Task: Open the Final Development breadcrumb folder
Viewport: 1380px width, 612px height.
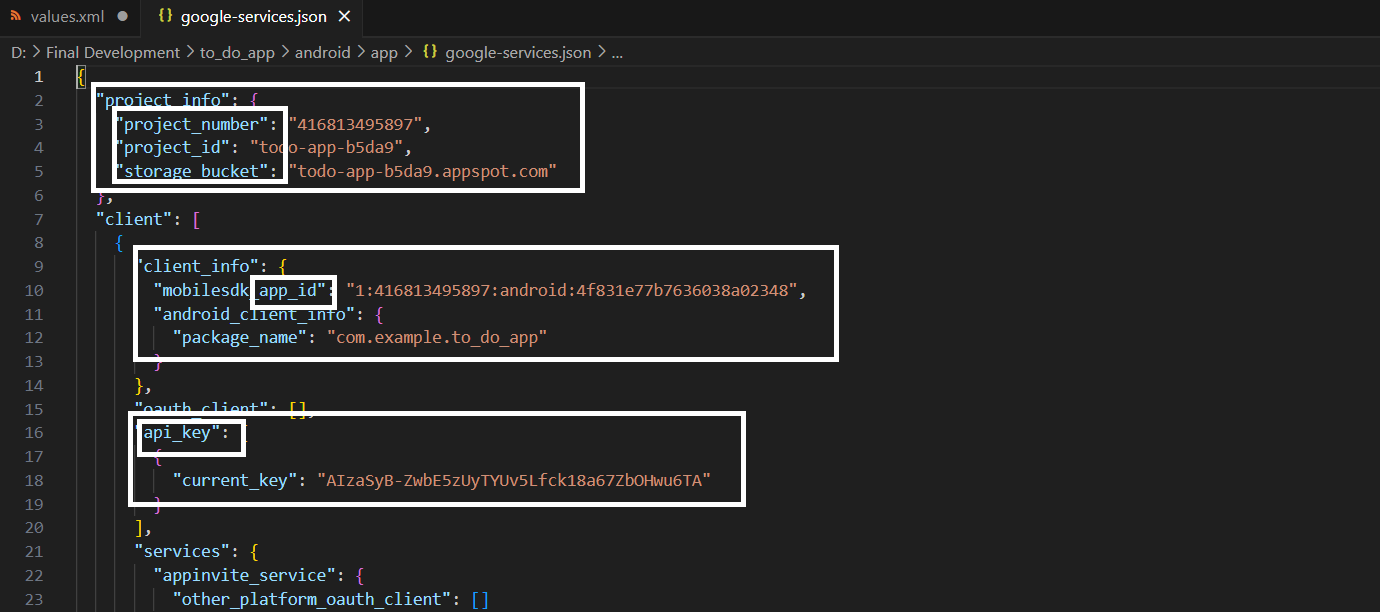Action: click(x=112, y=52)
